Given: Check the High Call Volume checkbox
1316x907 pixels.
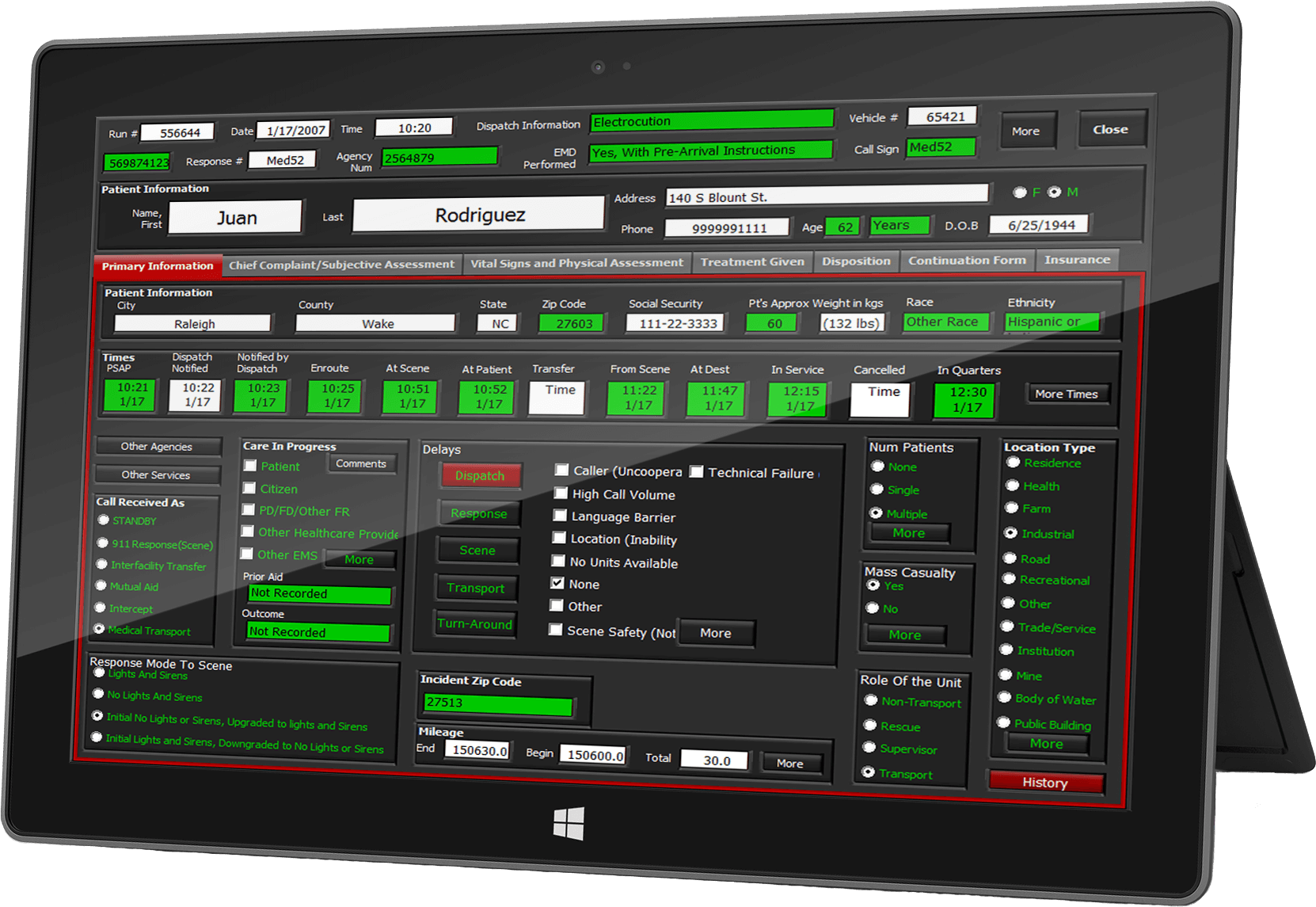Looking at the screenshot, I should [560, 494].
